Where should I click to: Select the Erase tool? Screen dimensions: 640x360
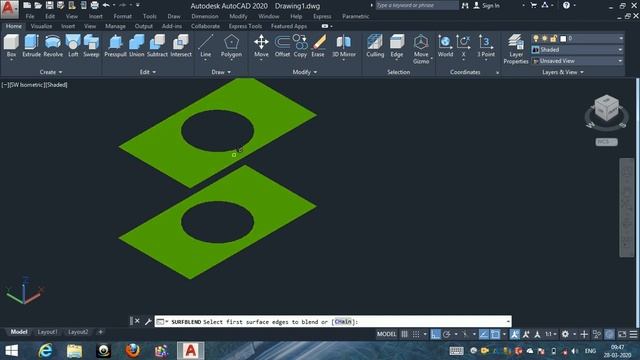pos(318,45)
